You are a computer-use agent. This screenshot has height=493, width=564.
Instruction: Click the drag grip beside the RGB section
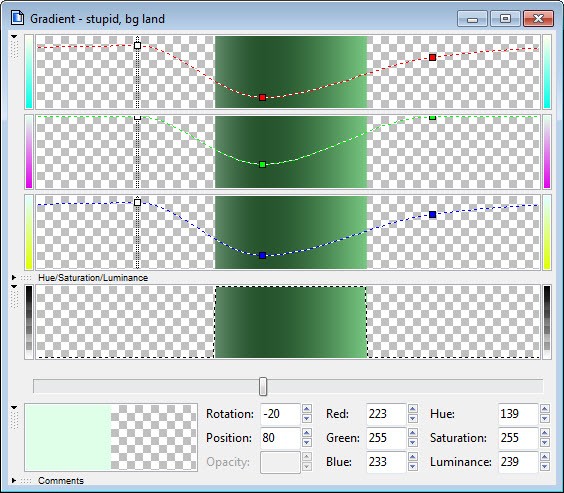(x=14, y=49)
